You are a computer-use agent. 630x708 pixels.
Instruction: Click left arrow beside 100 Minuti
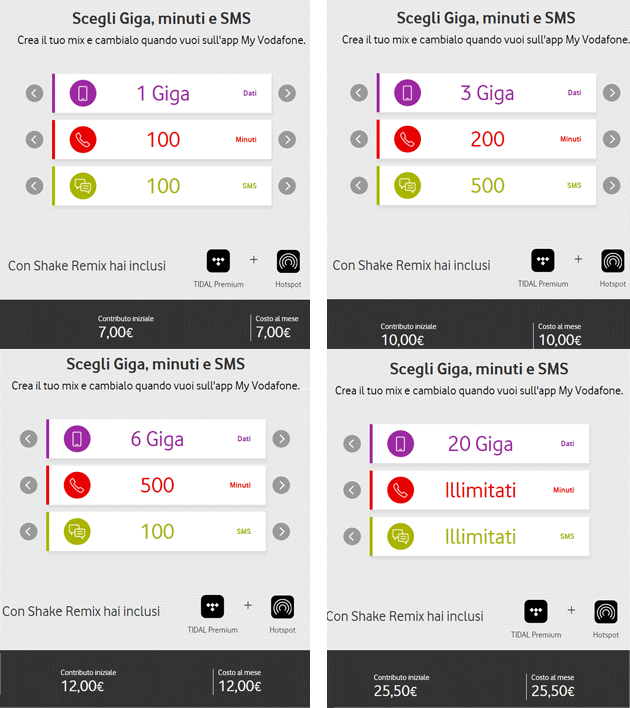click(35, 139)
